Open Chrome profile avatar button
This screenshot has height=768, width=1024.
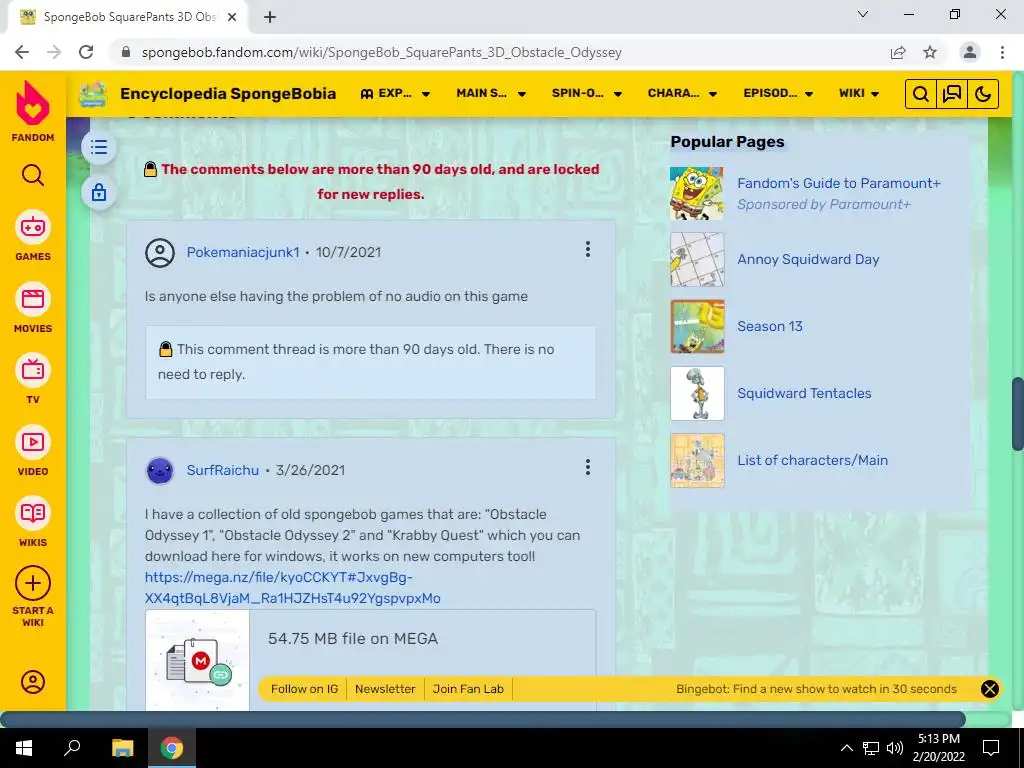point(970,52)
